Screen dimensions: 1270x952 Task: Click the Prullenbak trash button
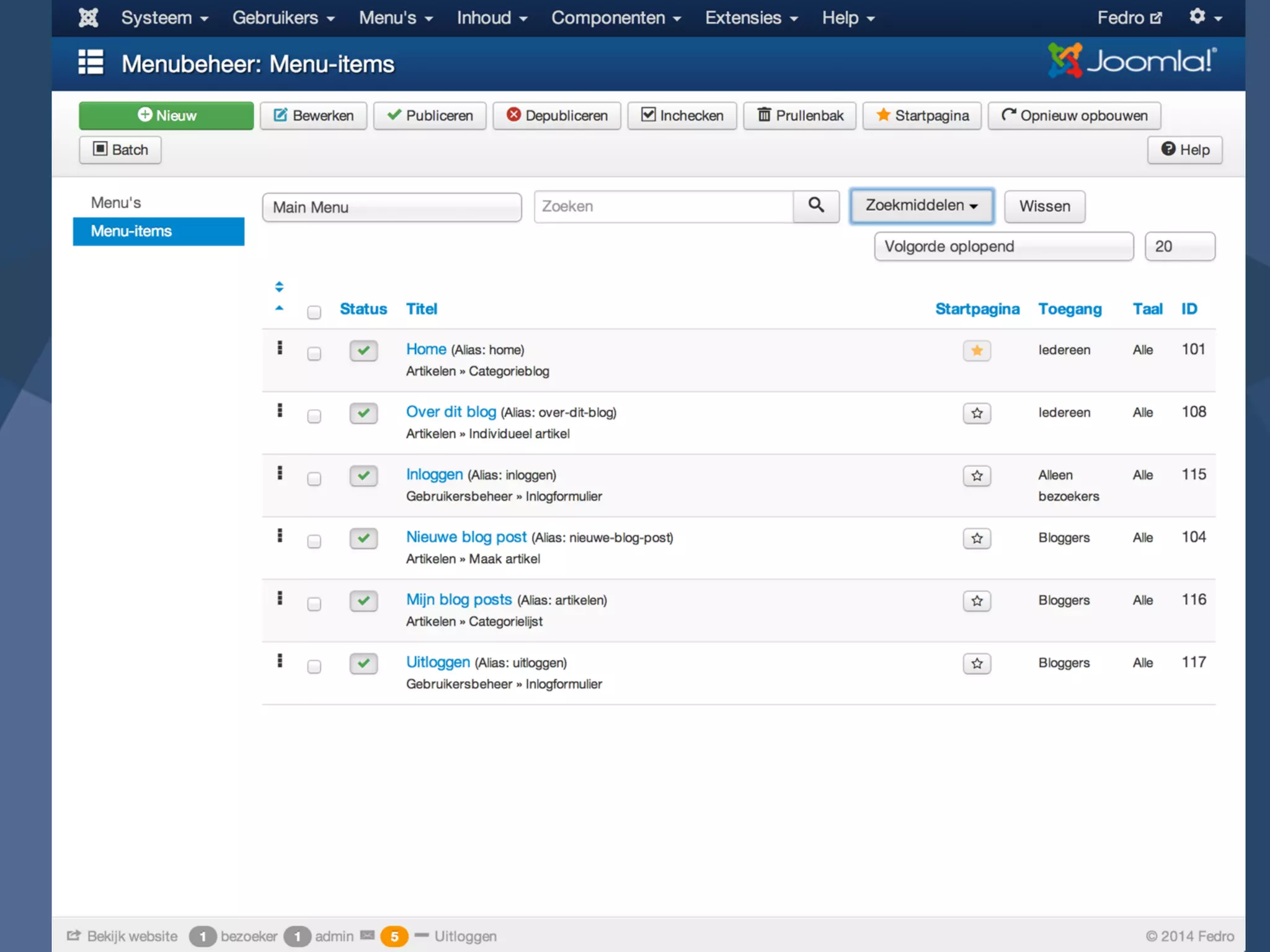click(x=799, y=115)
